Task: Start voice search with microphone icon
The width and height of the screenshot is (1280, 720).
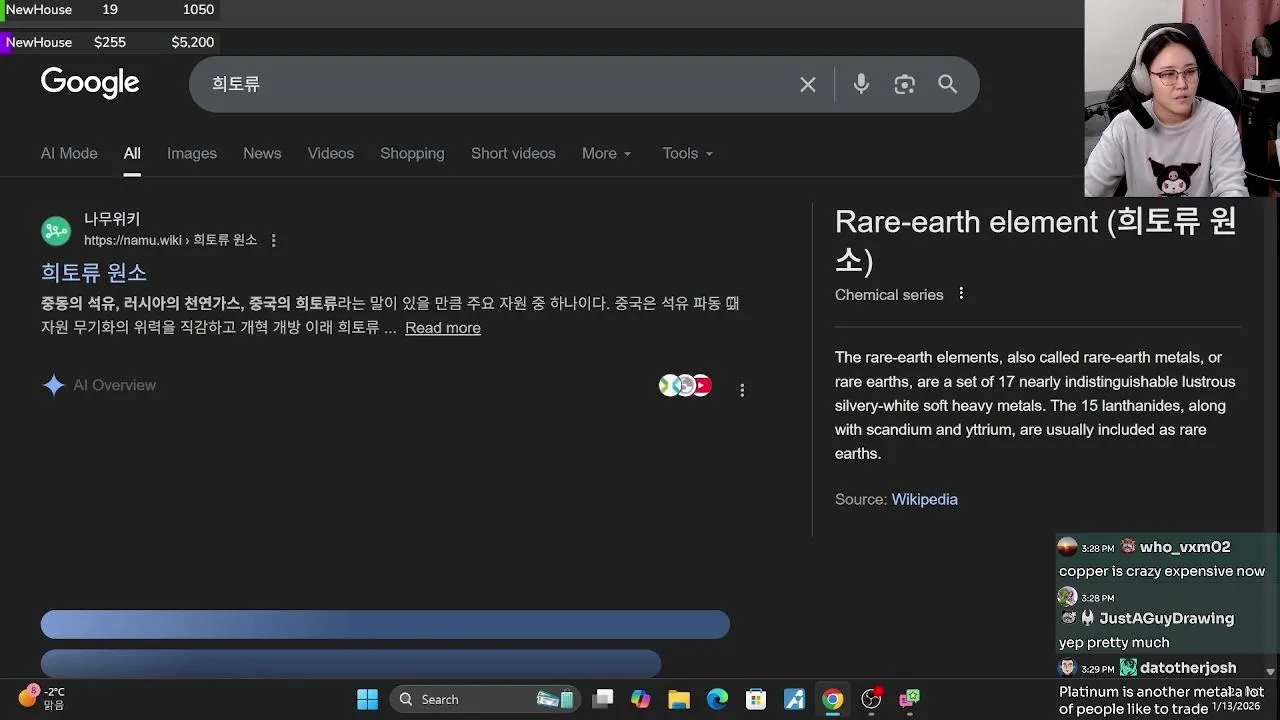Action: pyautogui.click(x=861, y=85)
